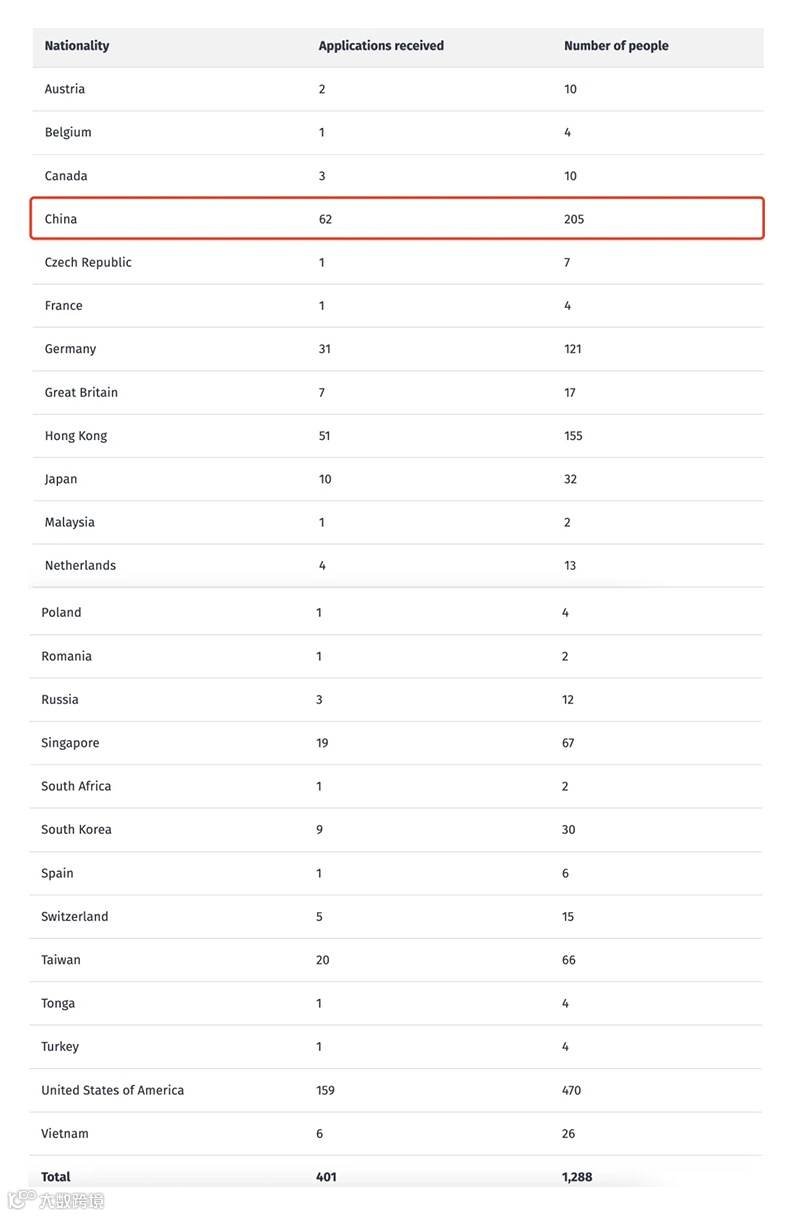Select the Vietnam nationality cell
This screenshot has width=794, height=1216.
(65, 1134)
